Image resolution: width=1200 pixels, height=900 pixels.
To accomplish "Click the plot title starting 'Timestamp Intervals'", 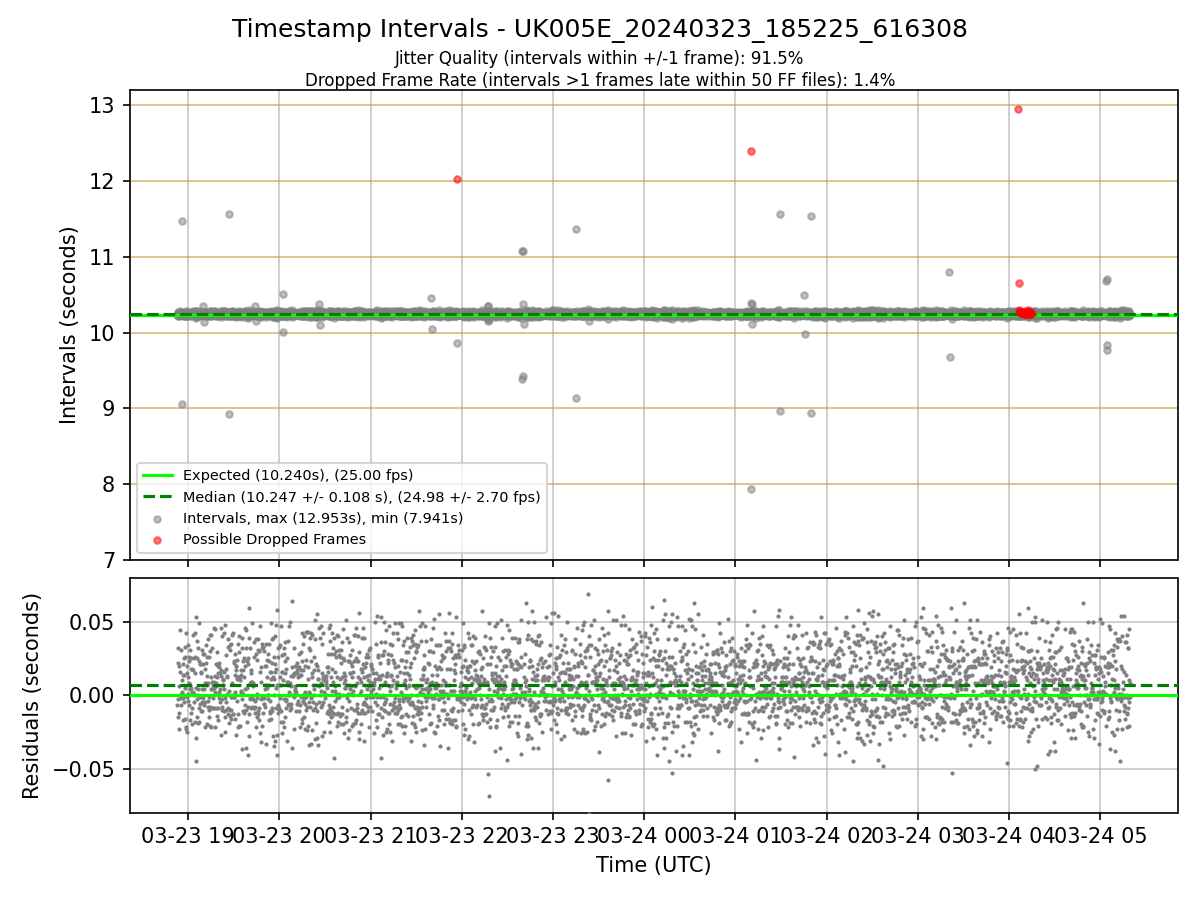I will tap(599, 29).
